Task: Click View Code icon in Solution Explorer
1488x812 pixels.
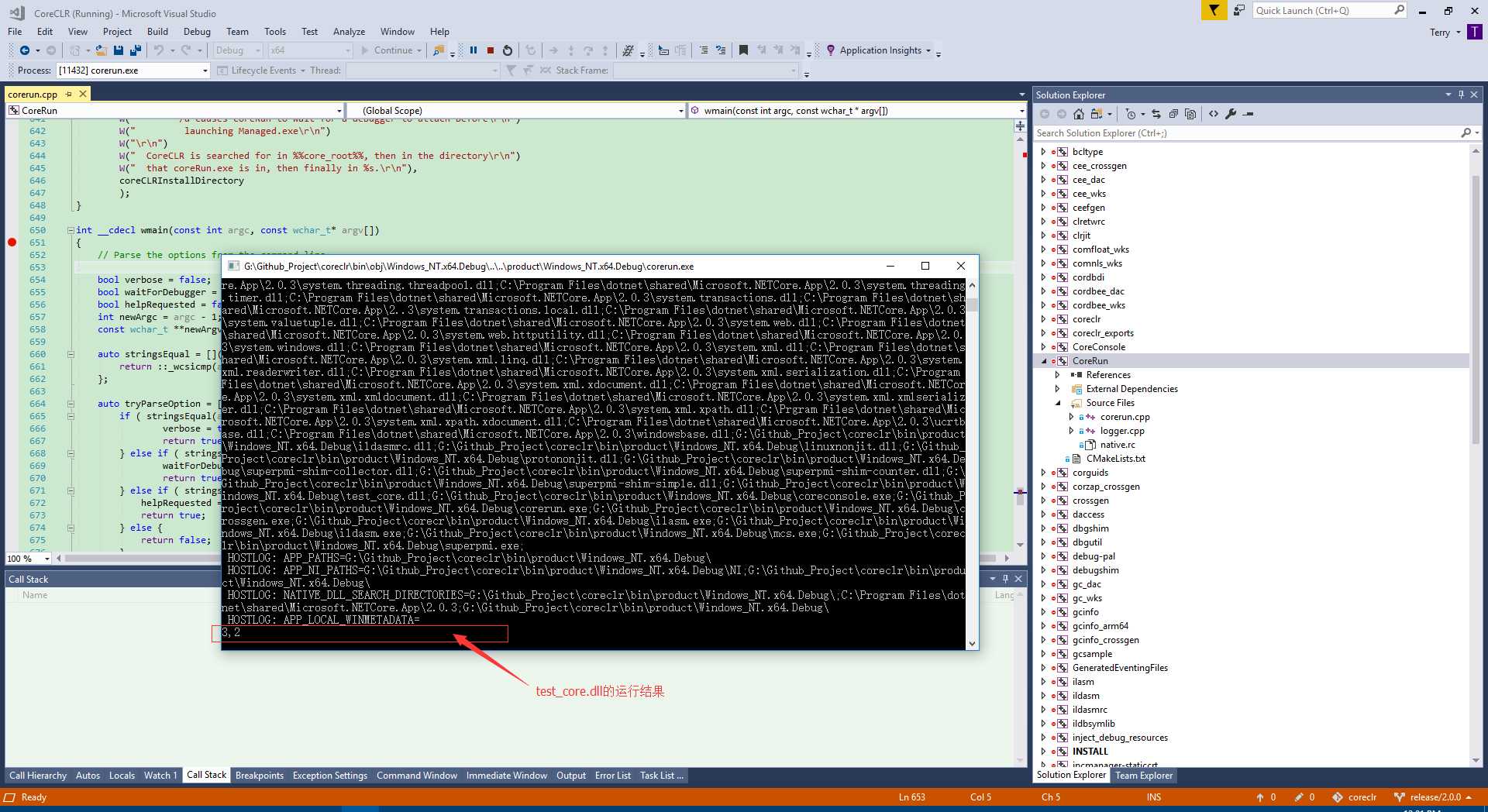Action: pyautogui.click(x=1214, y=114)
